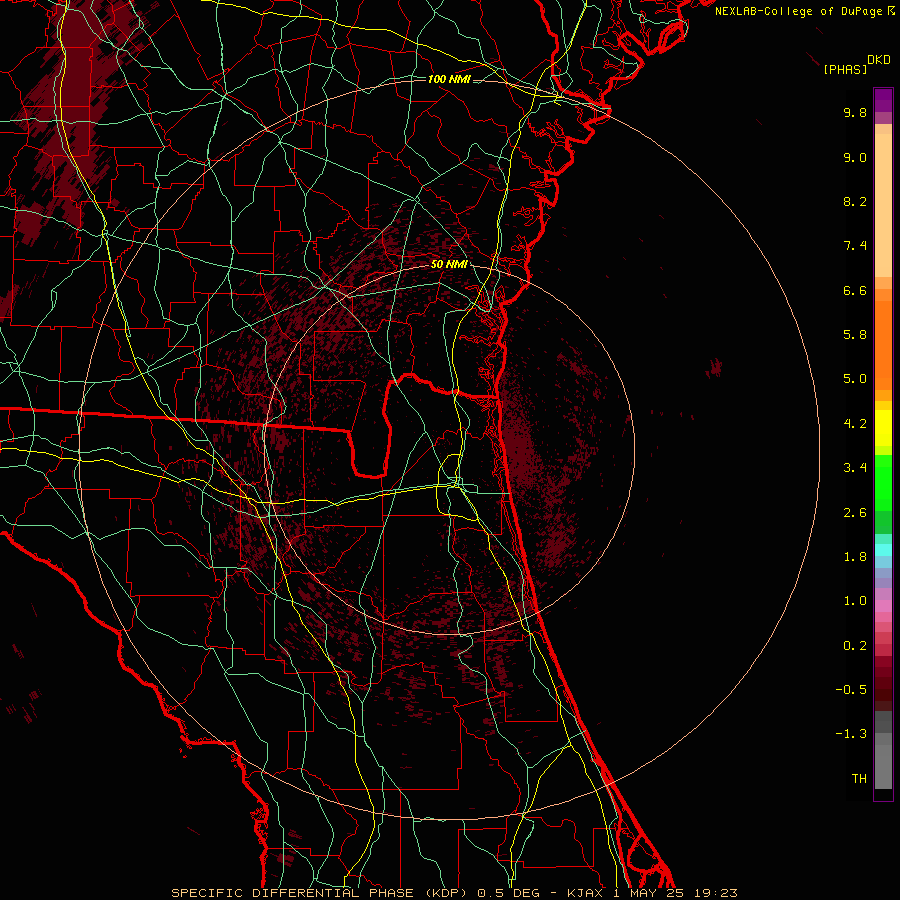900x900 pixels.
Task: Click the 0.5 DEG elevation text
Action: click(509, 893)
